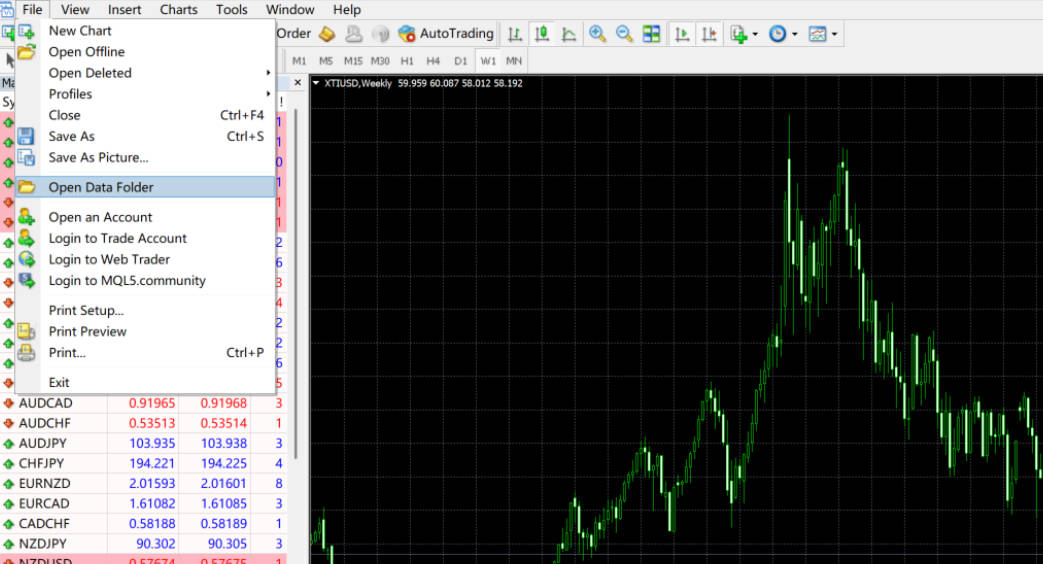The height and width of the screenshot is (564, 1043).
Task: Open the Templates dropdown arrow
Action: click(834, 34)
